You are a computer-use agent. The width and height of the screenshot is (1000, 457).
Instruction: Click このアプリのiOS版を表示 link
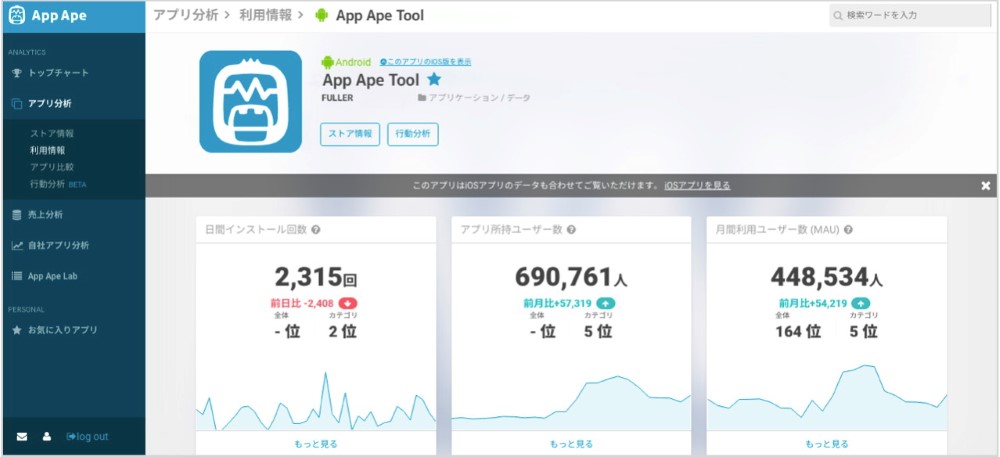pos(425,62)
